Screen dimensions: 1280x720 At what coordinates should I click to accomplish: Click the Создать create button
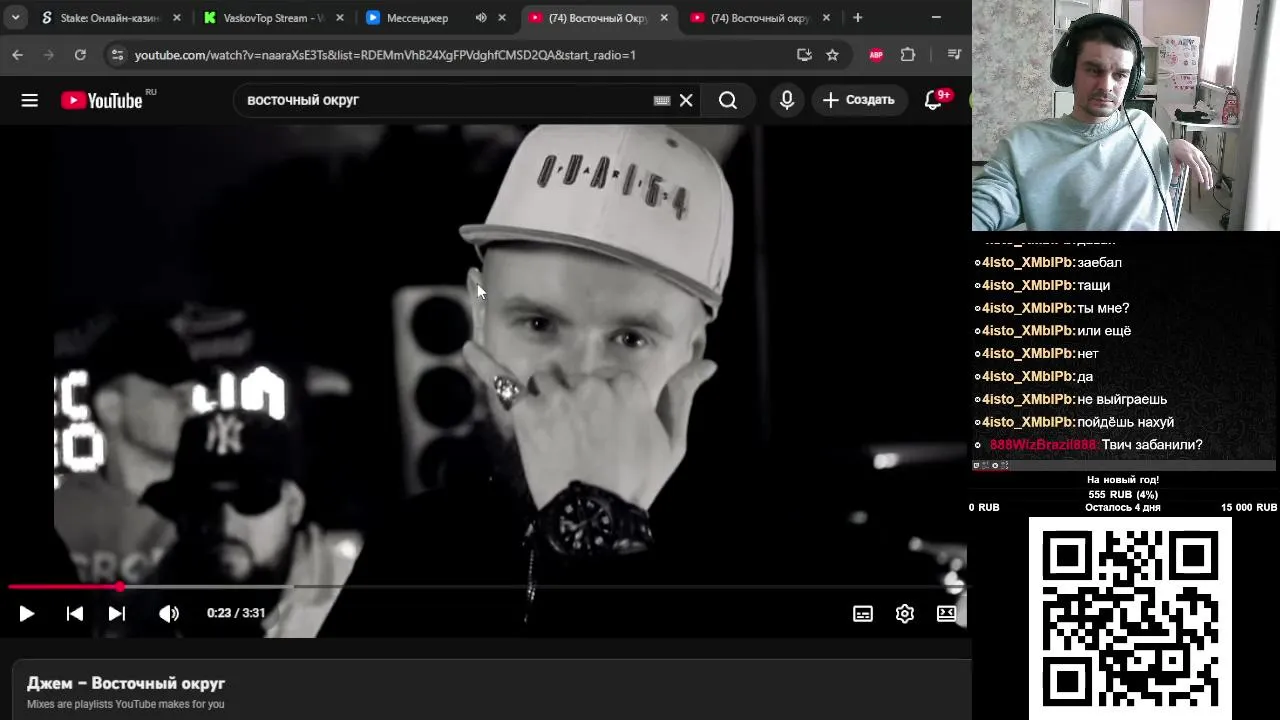(859, 100)
